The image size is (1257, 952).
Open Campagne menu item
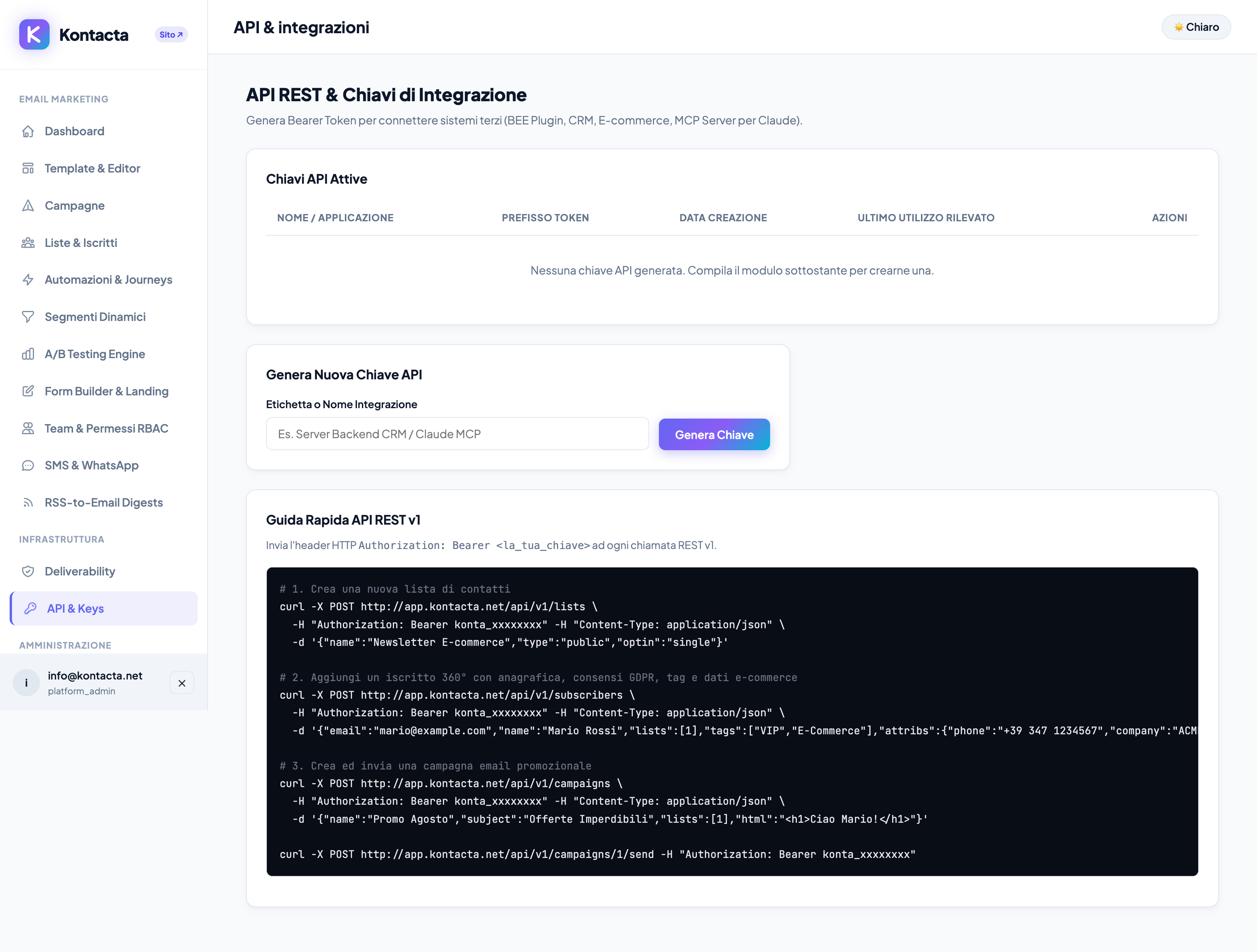pyautogui.click(x=104, y=206)
